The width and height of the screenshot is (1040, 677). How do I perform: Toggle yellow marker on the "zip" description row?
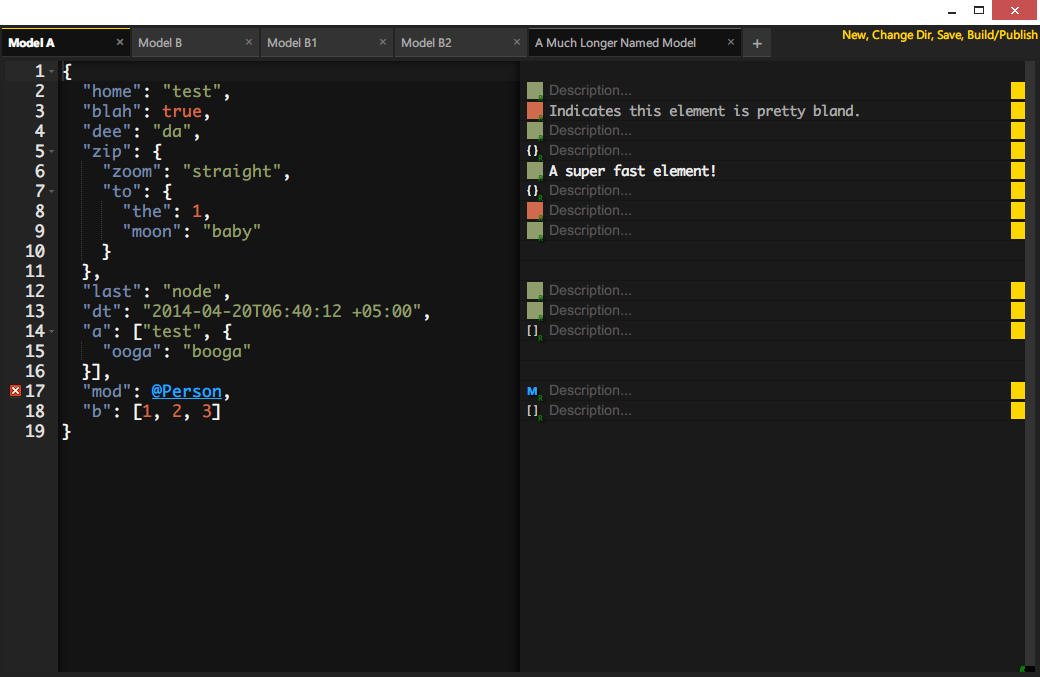[1017, 151]
